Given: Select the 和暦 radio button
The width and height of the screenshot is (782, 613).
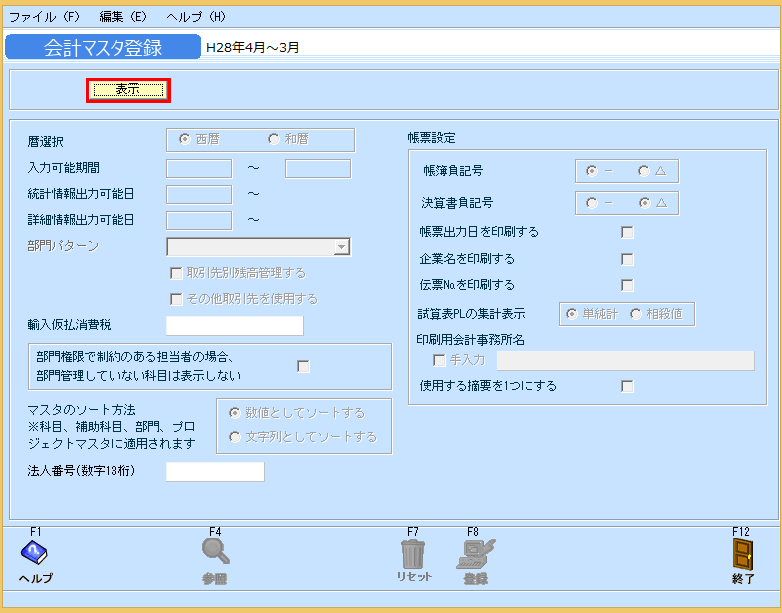Looking at the screenshot, I should pyautogui.click(x=274, y=139).
